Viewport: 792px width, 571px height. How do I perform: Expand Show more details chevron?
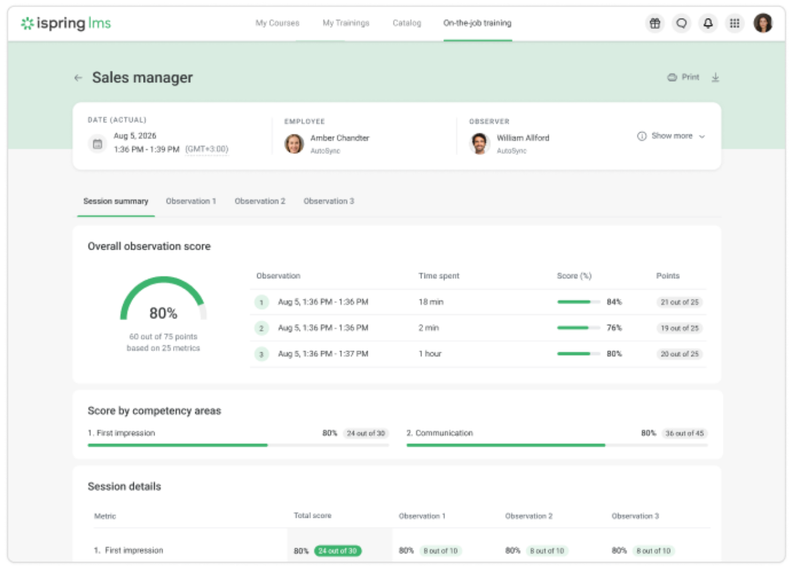(x=702, y=136)
